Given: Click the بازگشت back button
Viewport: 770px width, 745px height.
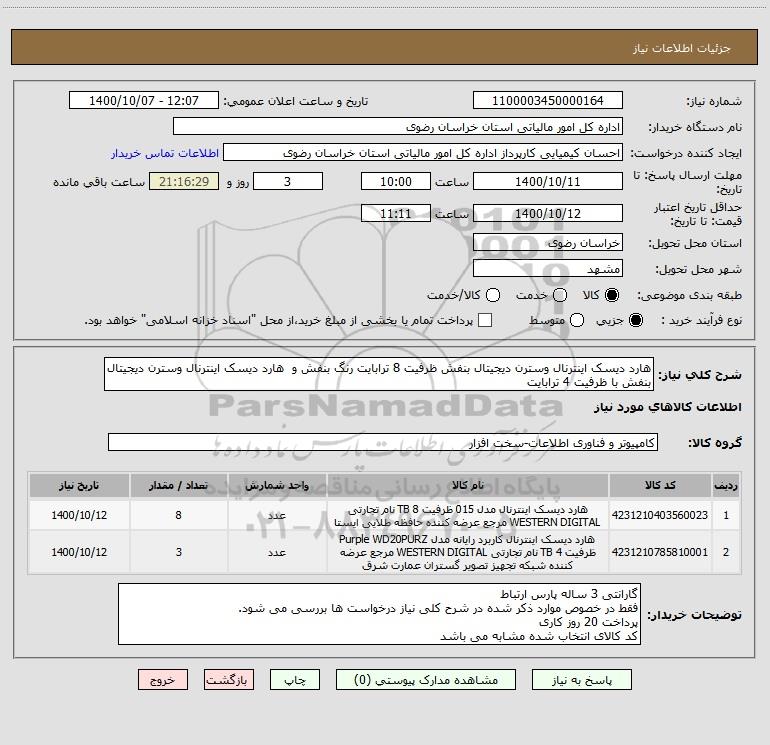Looking at the screenshot, I should pos(229,680).
